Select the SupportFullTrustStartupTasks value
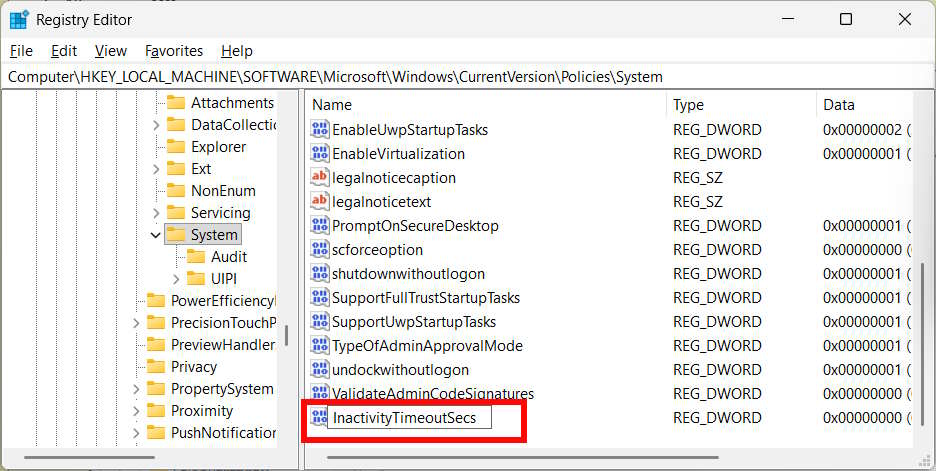 [426, 297]
